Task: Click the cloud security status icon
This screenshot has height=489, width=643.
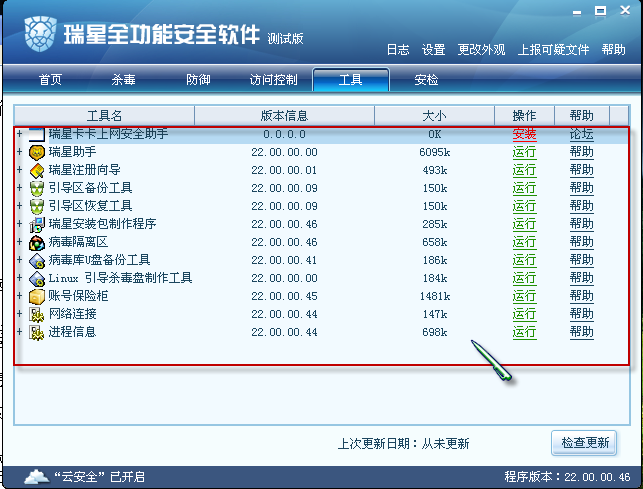Action: [x=37, y=477]
